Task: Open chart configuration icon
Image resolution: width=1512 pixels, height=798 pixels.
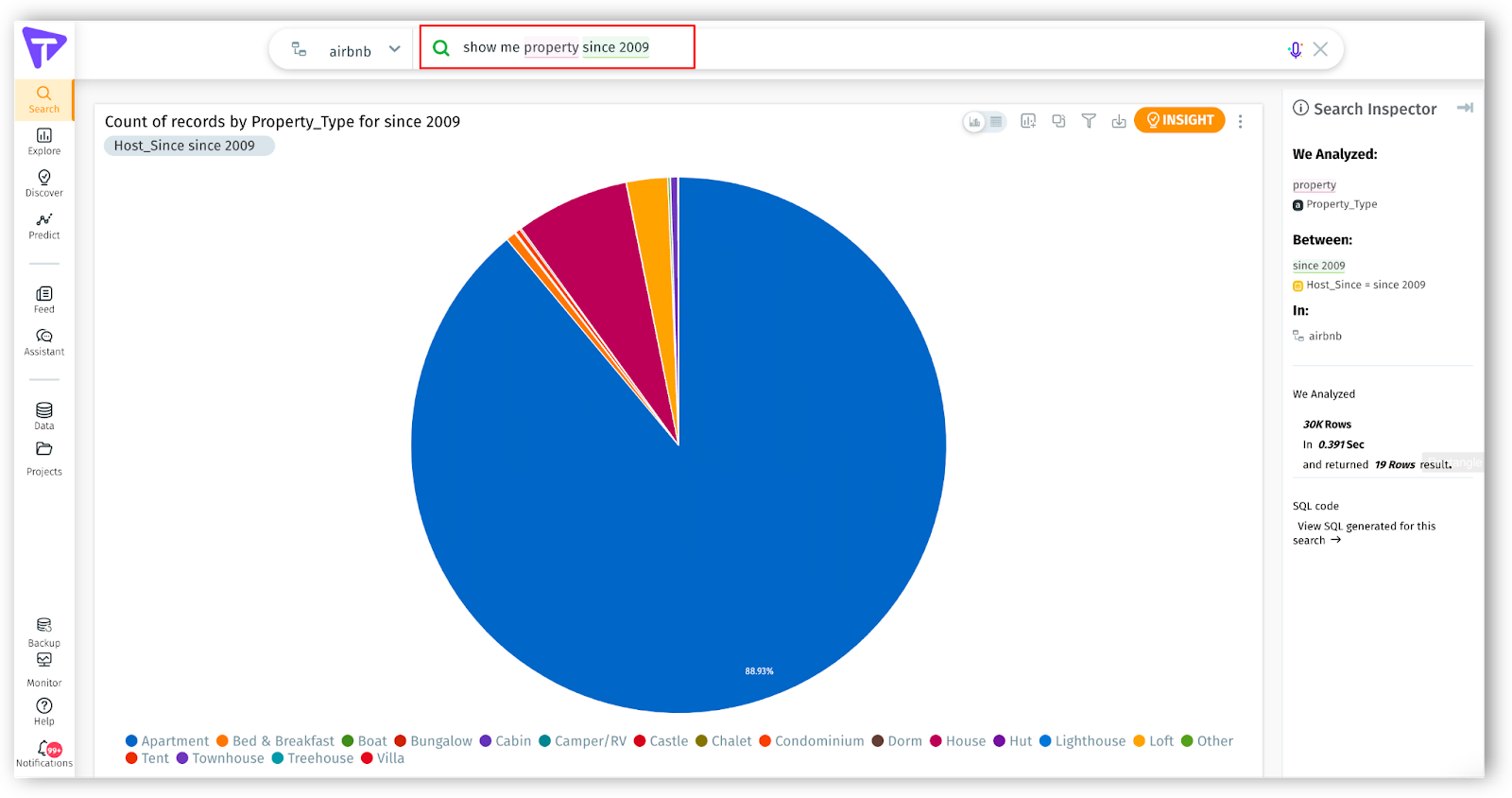Action: 1028,121
